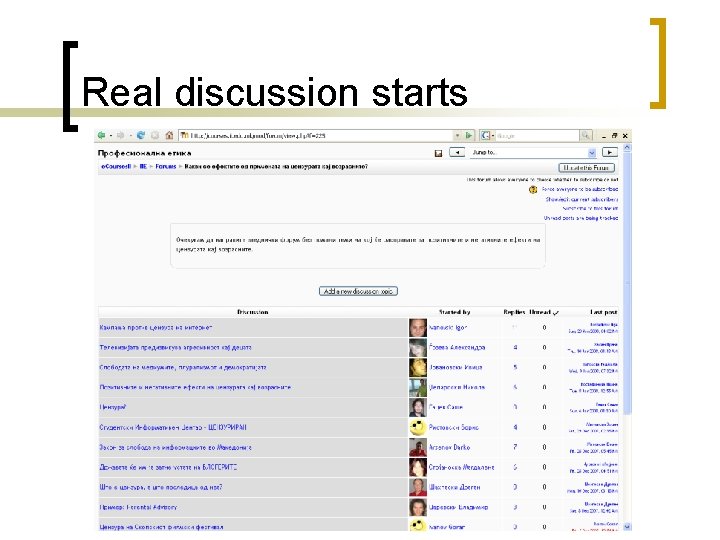Open the IE breadcrumb link
The height and width of the screenshot is (540, 720).
point(143,166)
